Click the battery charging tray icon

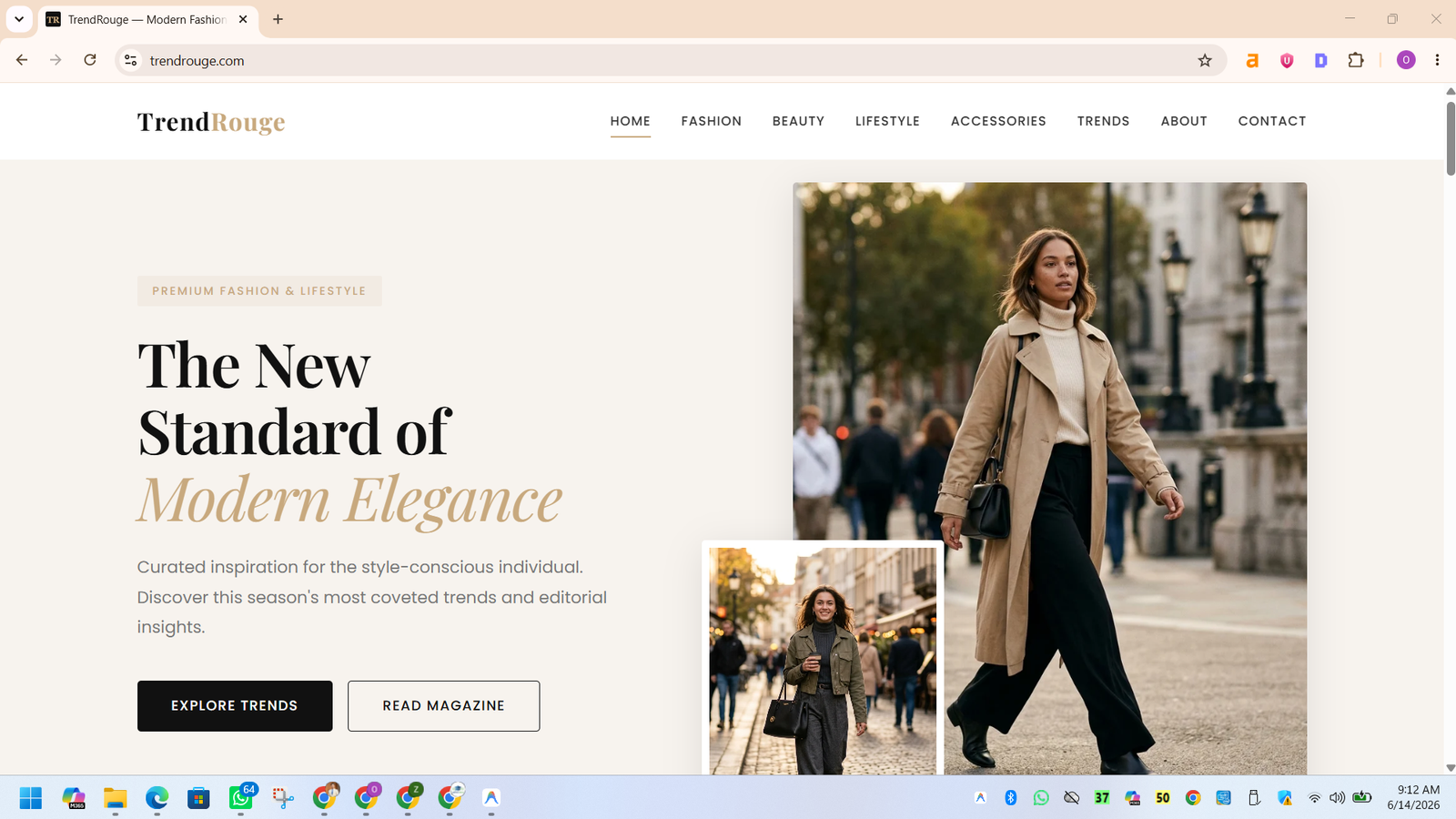[x=1362, y=797]
